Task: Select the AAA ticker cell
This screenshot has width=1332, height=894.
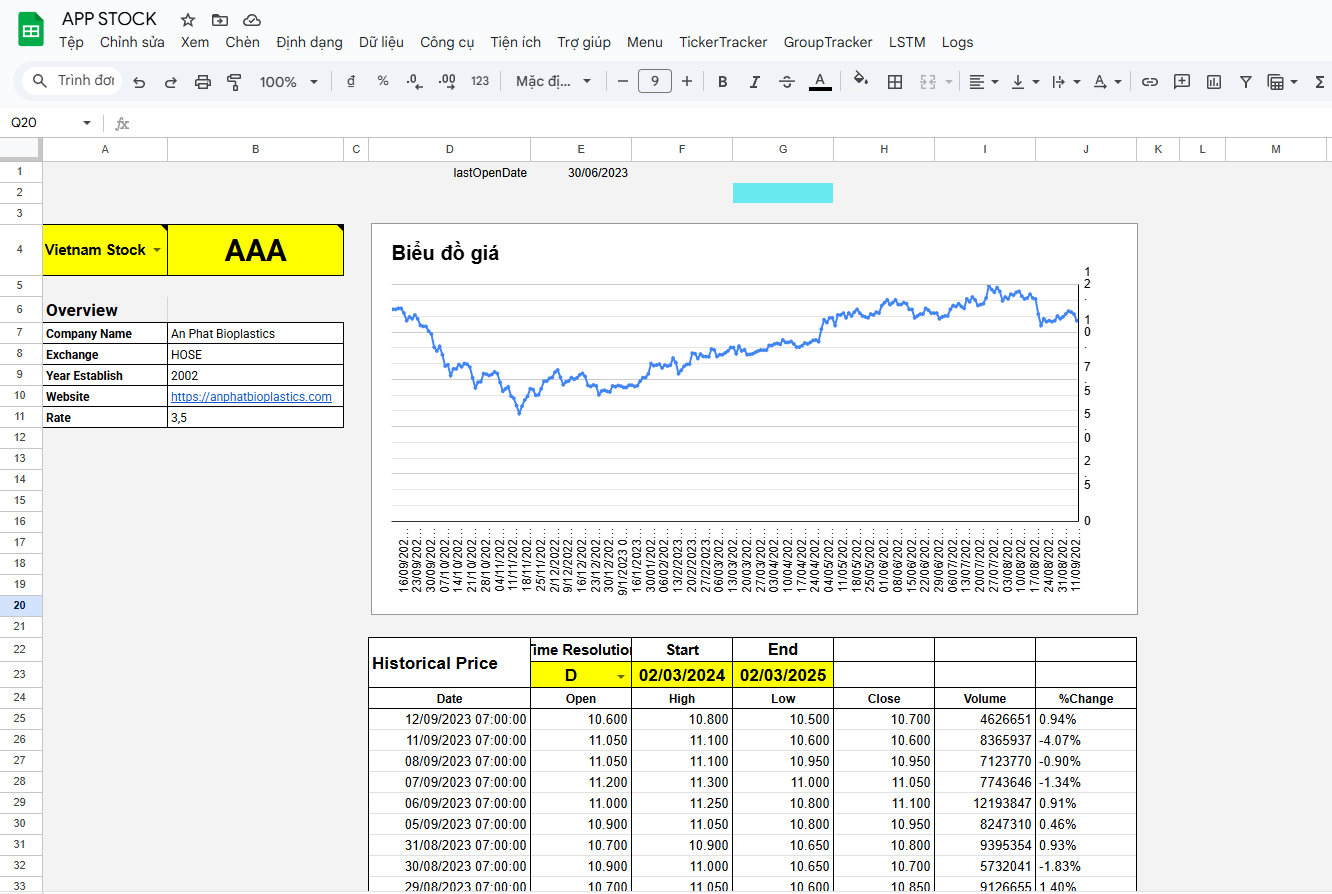Action: (256, 250)
